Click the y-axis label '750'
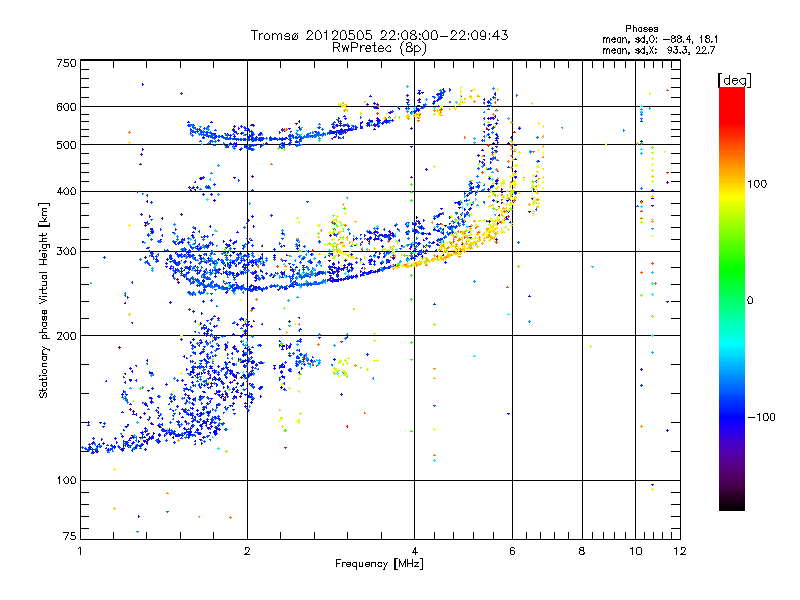Screen dimensions: 800x600 click(67, 63)
